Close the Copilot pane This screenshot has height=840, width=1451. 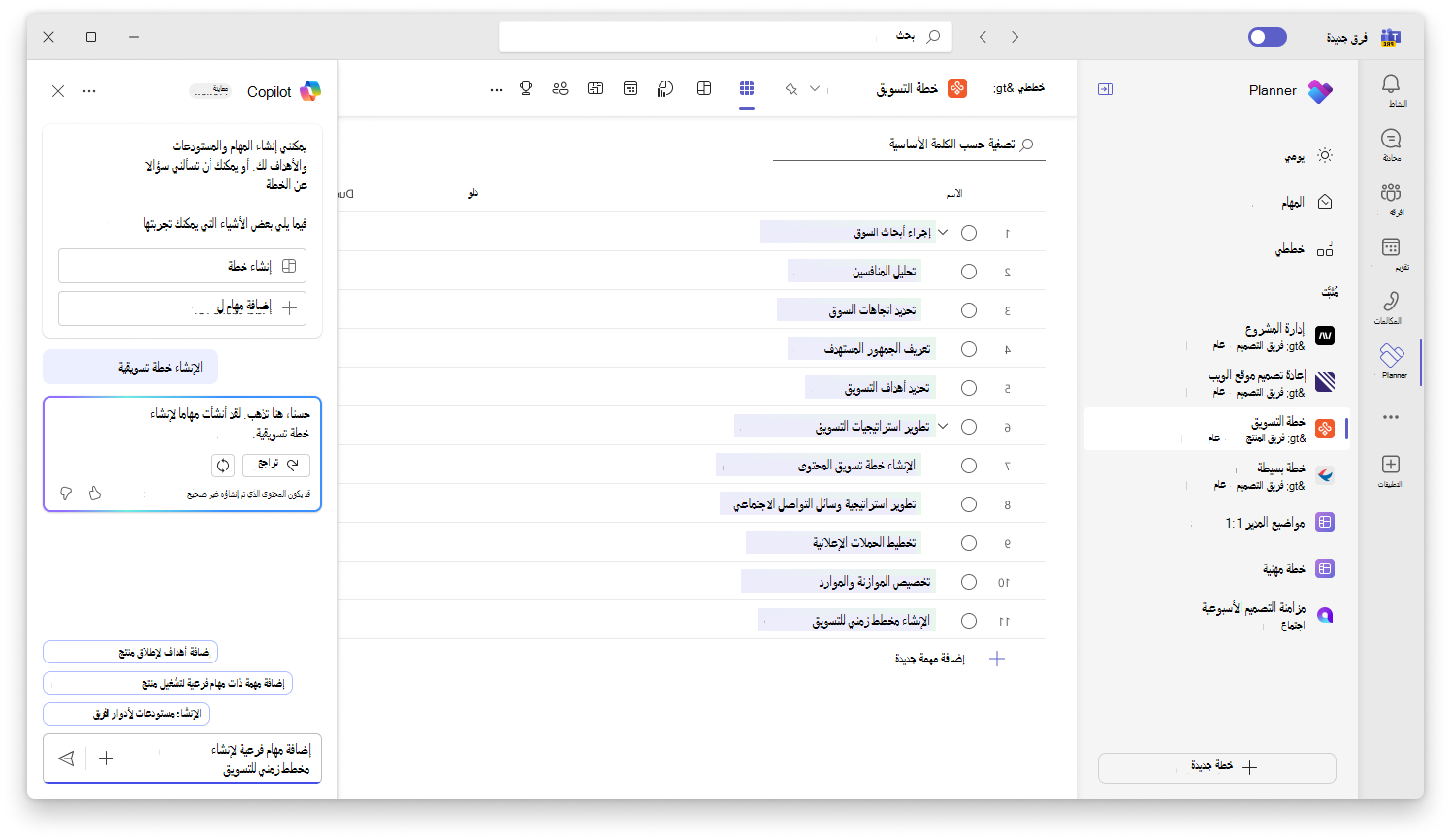point(58,91)
